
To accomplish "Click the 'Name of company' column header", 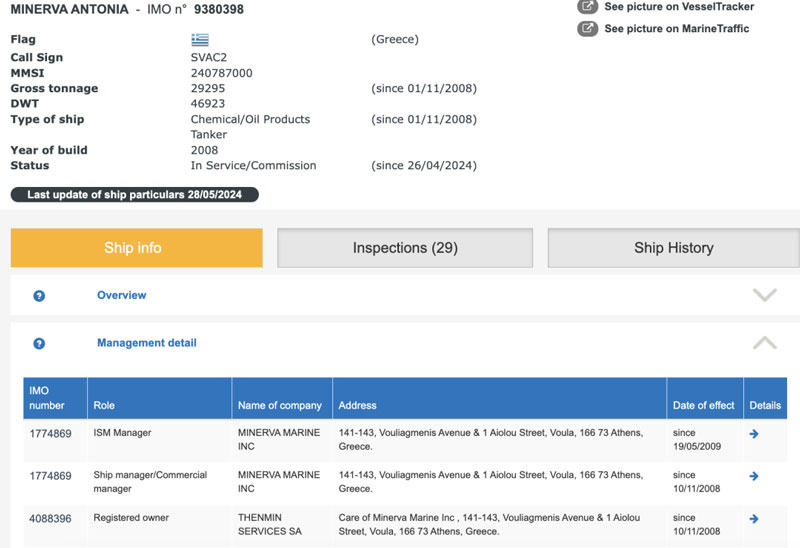I will (282, 398).
